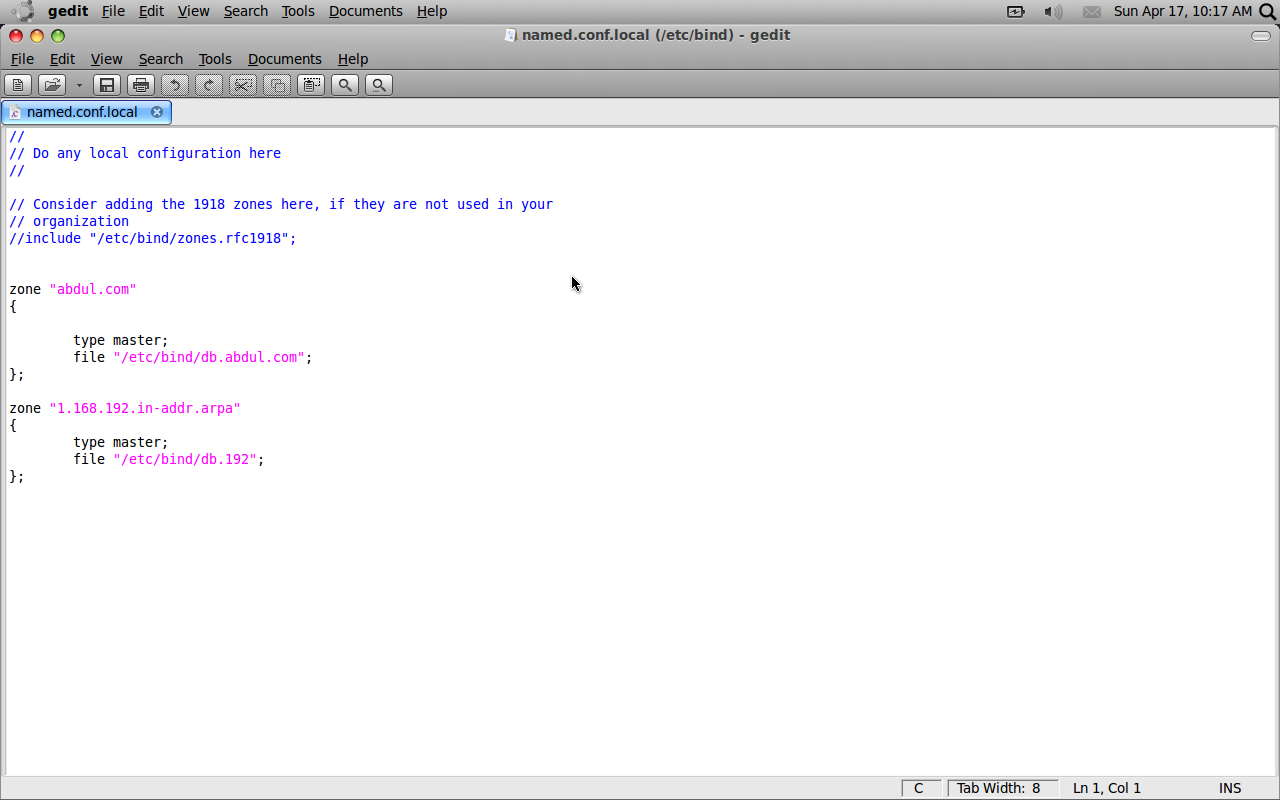Click the file "/etc/bind/db.abdul.com" line
The image size is (1280, 800).
pos(193,357)
